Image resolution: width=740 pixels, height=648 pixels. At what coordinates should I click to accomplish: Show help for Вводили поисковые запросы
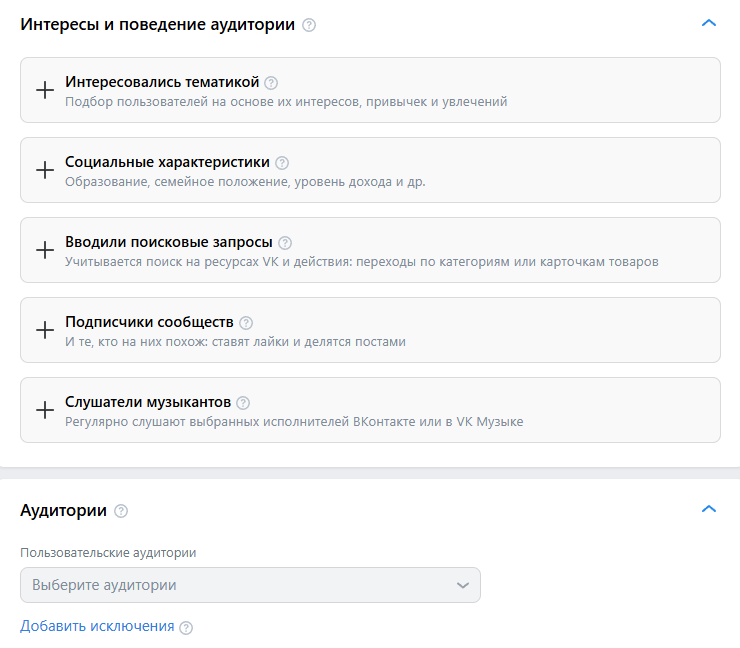(285, 243)
